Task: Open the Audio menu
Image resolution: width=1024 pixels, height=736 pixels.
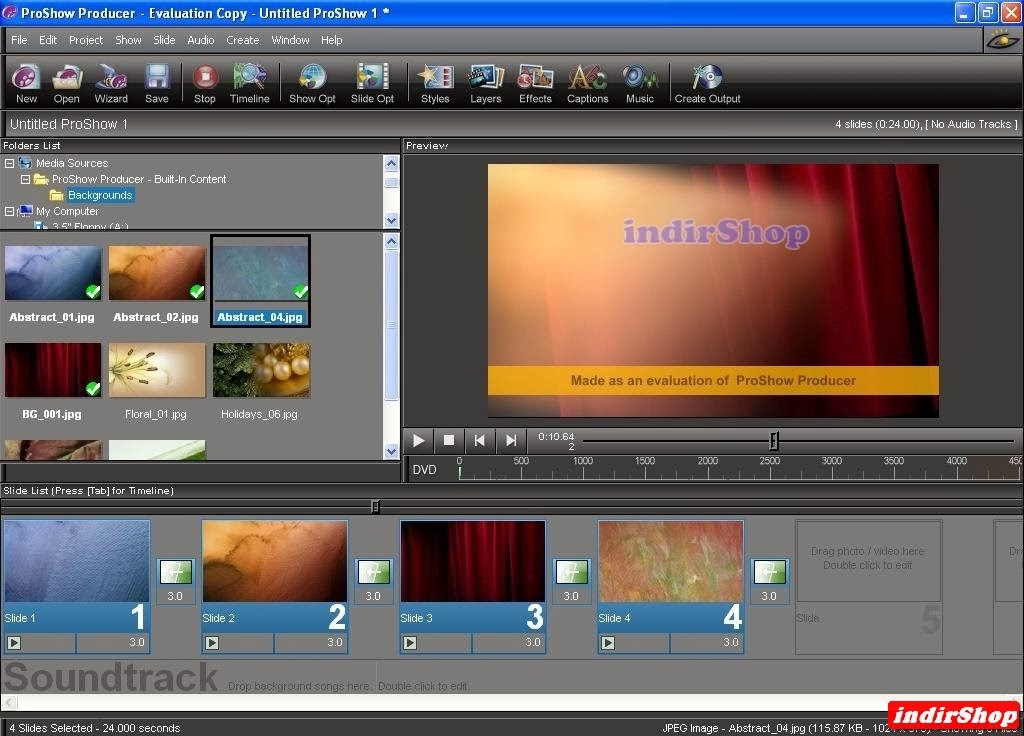Action: coord(200,40)
